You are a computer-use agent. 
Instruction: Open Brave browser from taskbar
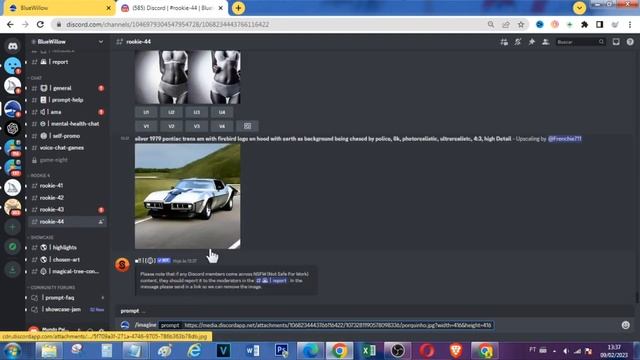(x=456, y=351)
